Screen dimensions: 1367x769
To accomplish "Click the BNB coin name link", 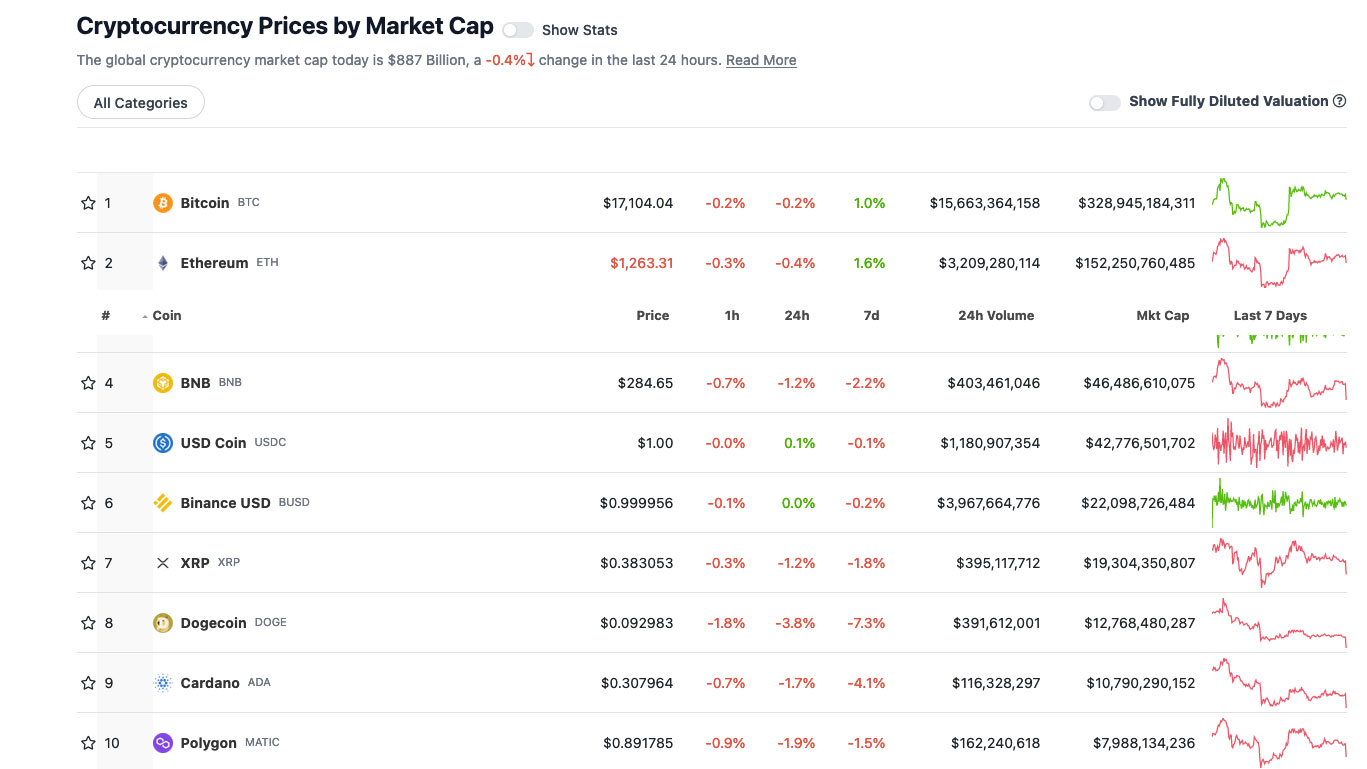I will (x=196, y=383).
